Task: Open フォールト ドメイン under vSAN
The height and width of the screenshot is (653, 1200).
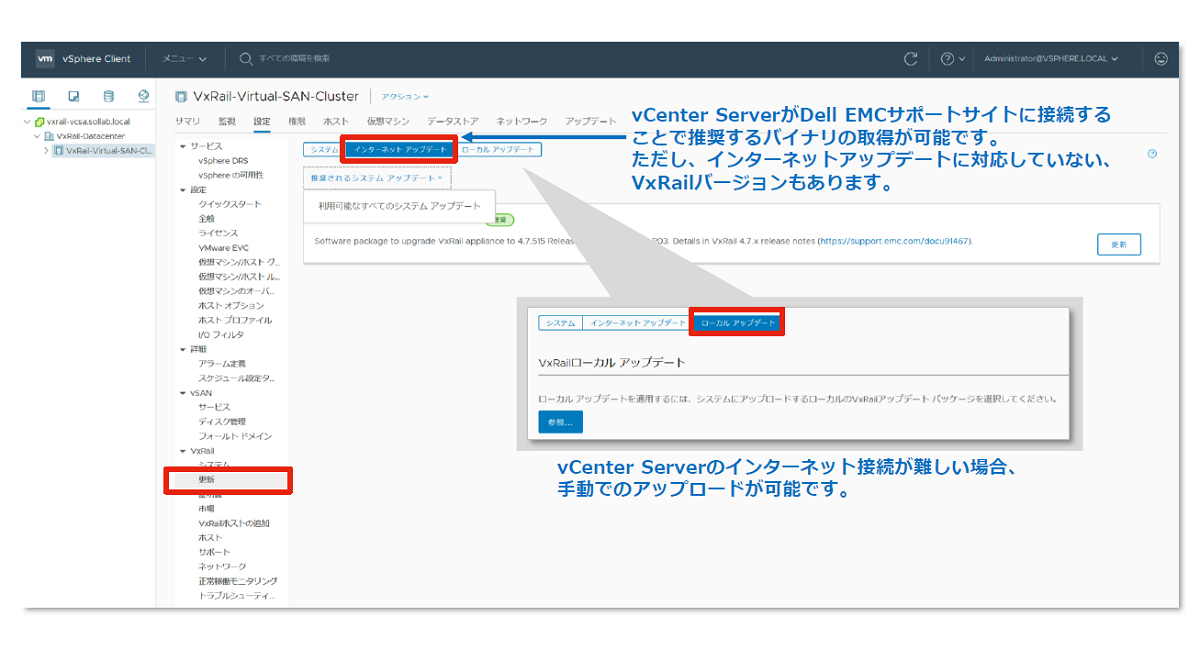Action: pos(235,436)
